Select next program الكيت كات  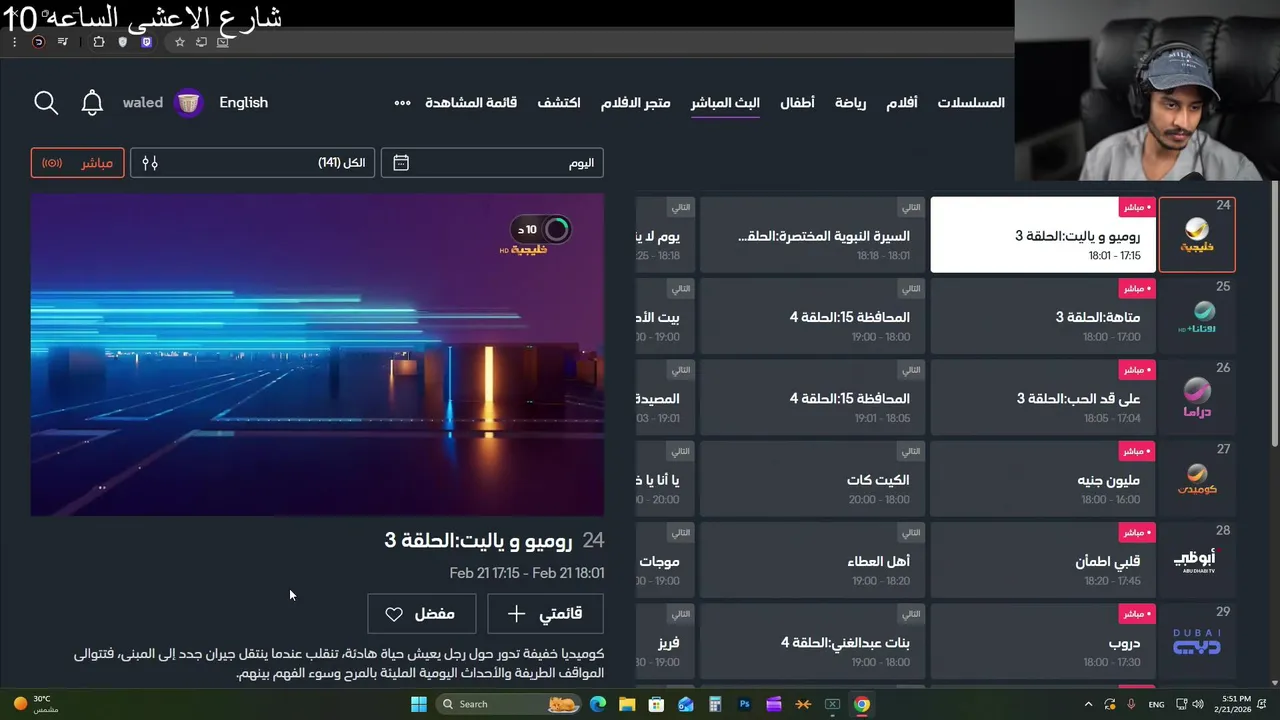click(812, 479)
